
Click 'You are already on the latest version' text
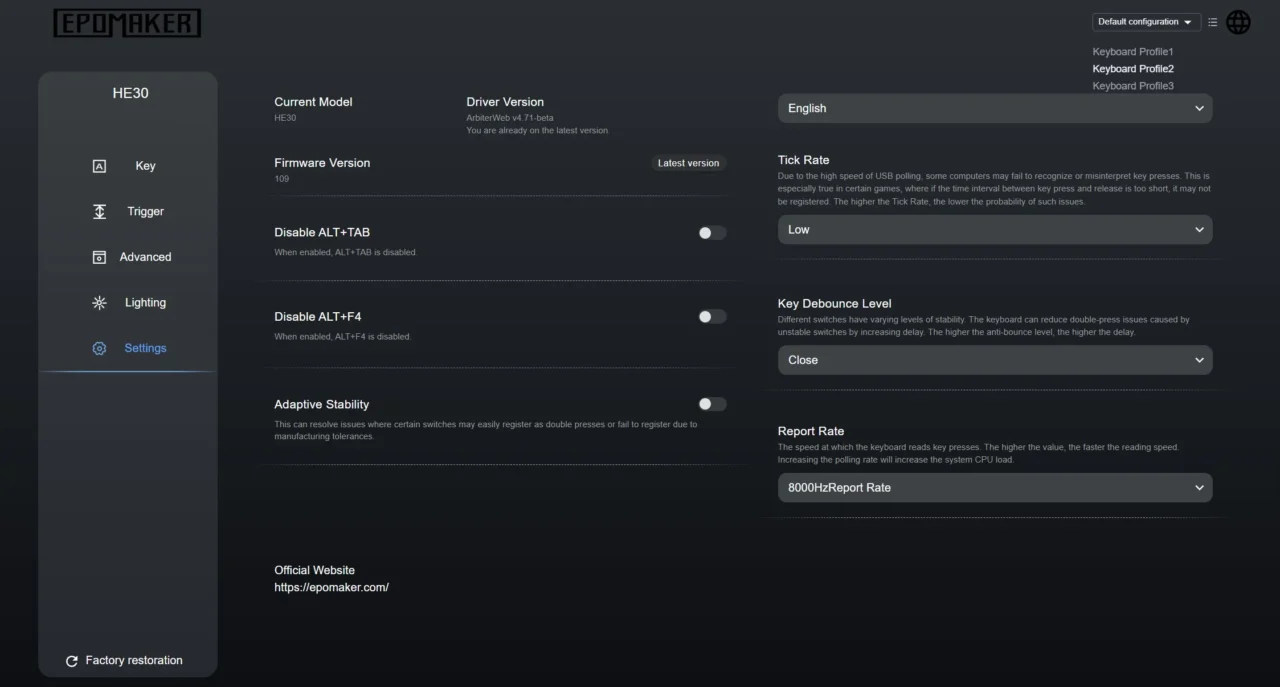coord(537,131)
